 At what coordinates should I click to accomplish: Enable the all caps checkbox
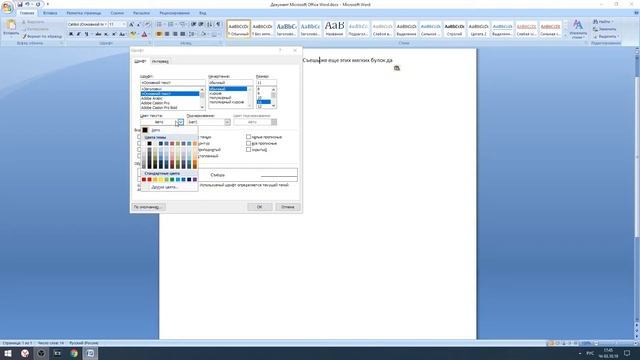point(248,143)
